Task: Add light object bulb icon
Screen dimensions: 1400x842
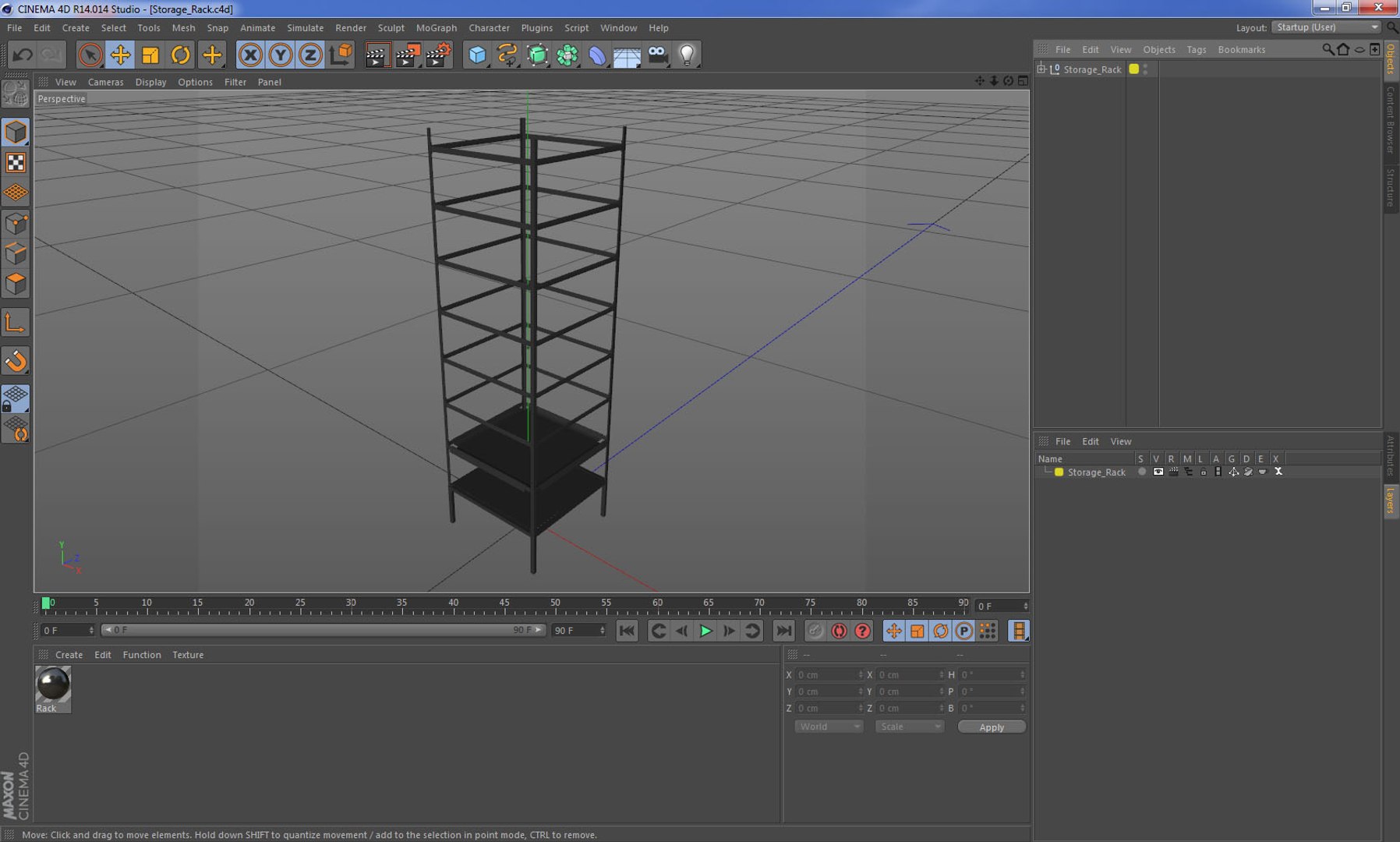Action: click(687, 55)
